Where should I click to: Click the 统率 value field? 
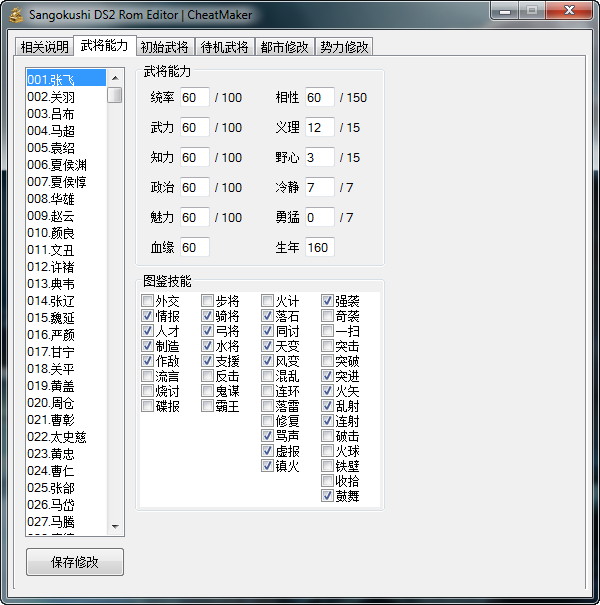pos(195,97)
